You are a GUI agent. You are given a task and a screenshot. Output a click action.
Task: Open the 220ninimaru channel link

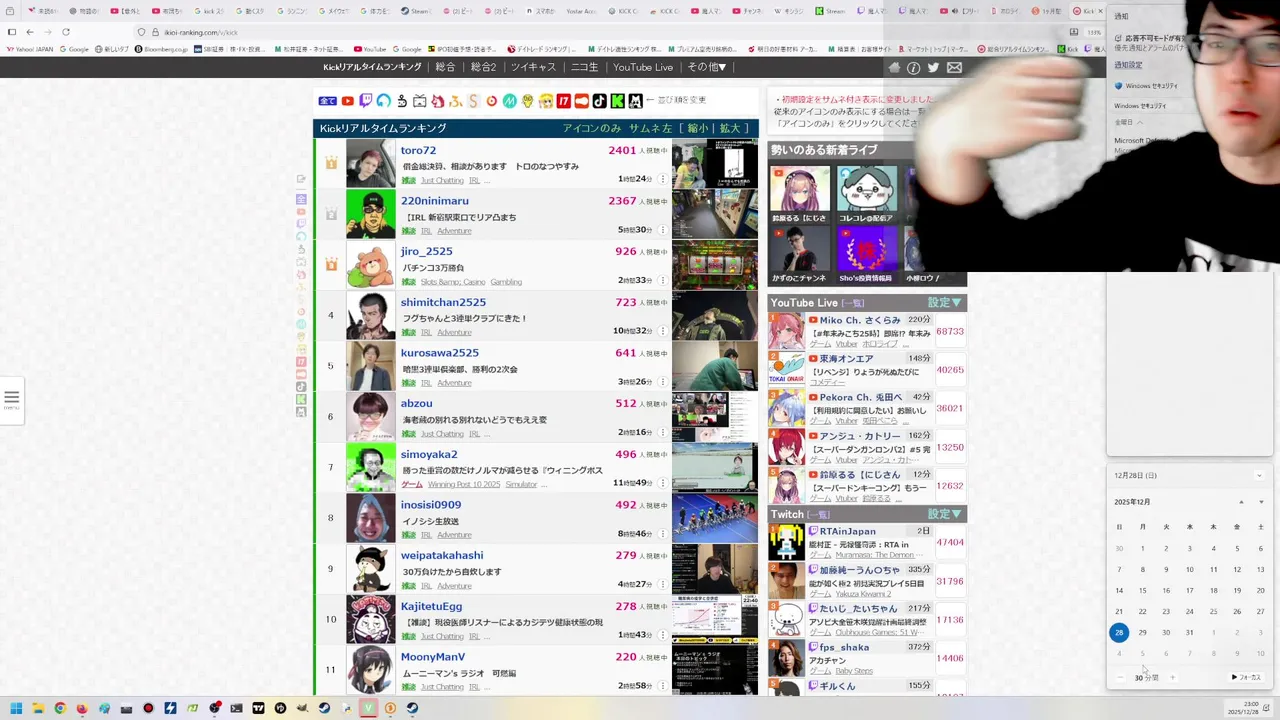coord(434,201)
